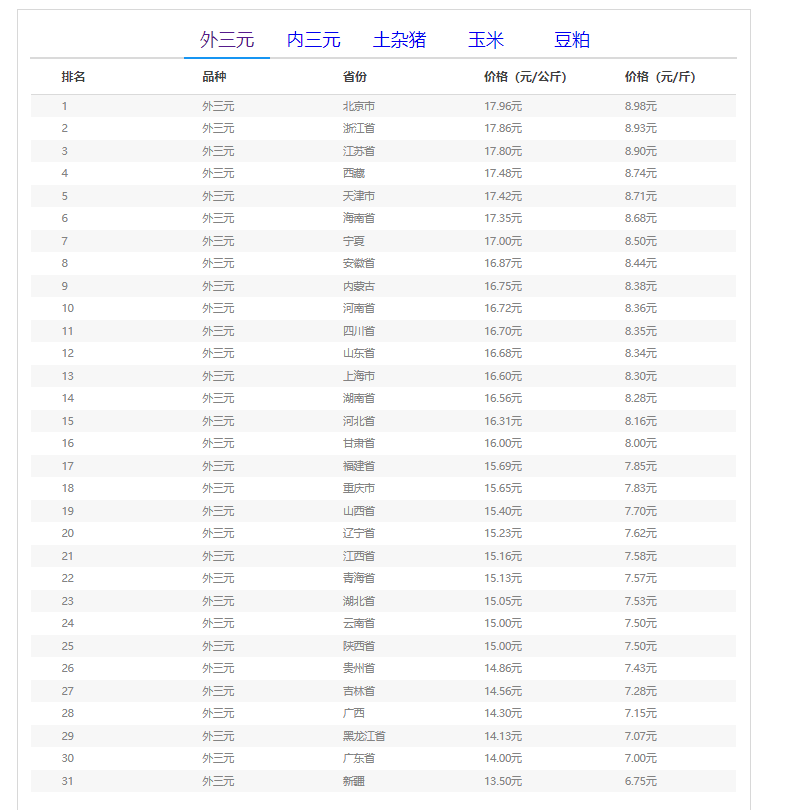808x810 pixels.
Task: Select the 宁夏 cell
Action: pos(354,241)
